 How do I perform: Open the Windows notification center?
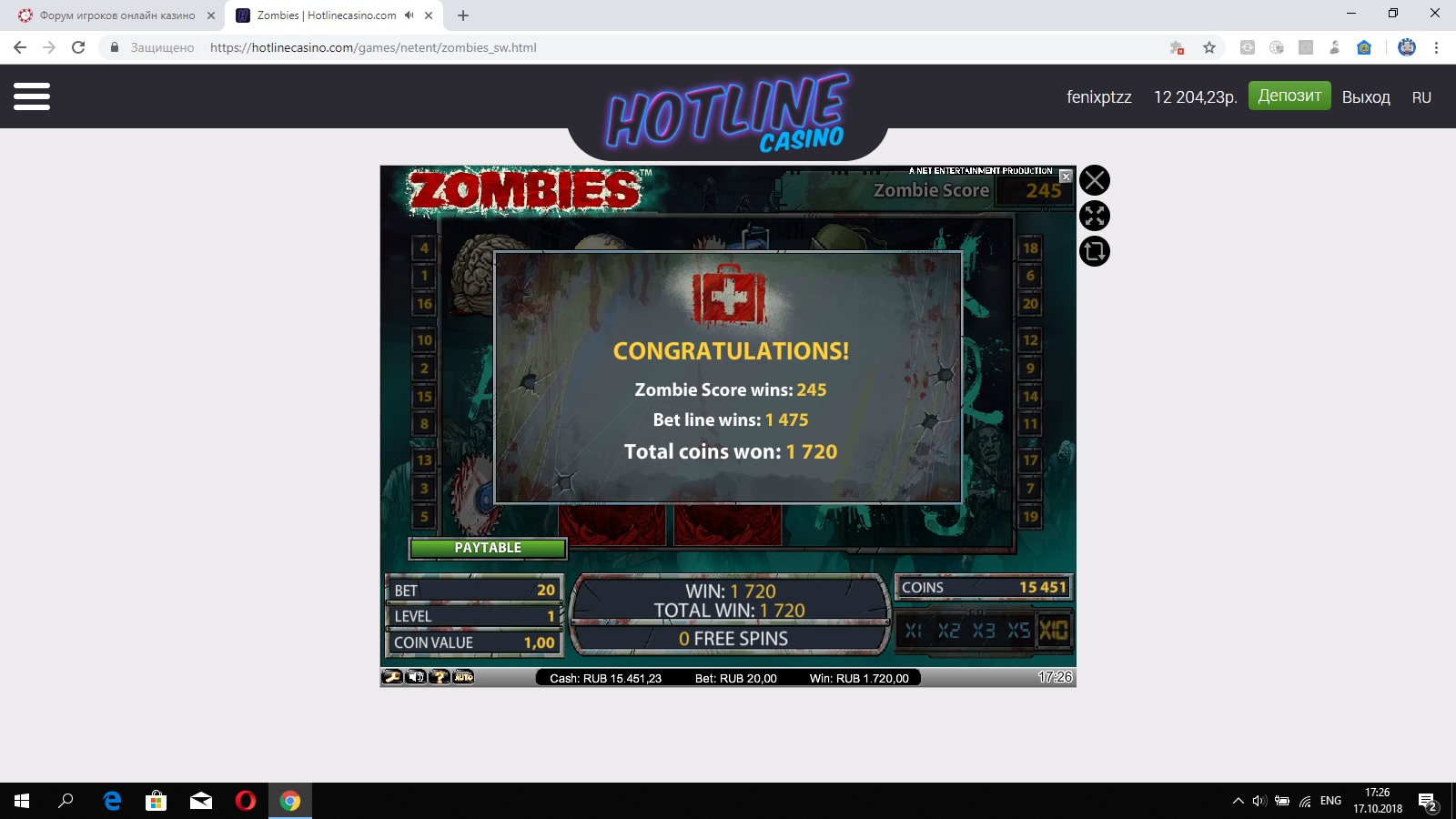point(1427,801)
